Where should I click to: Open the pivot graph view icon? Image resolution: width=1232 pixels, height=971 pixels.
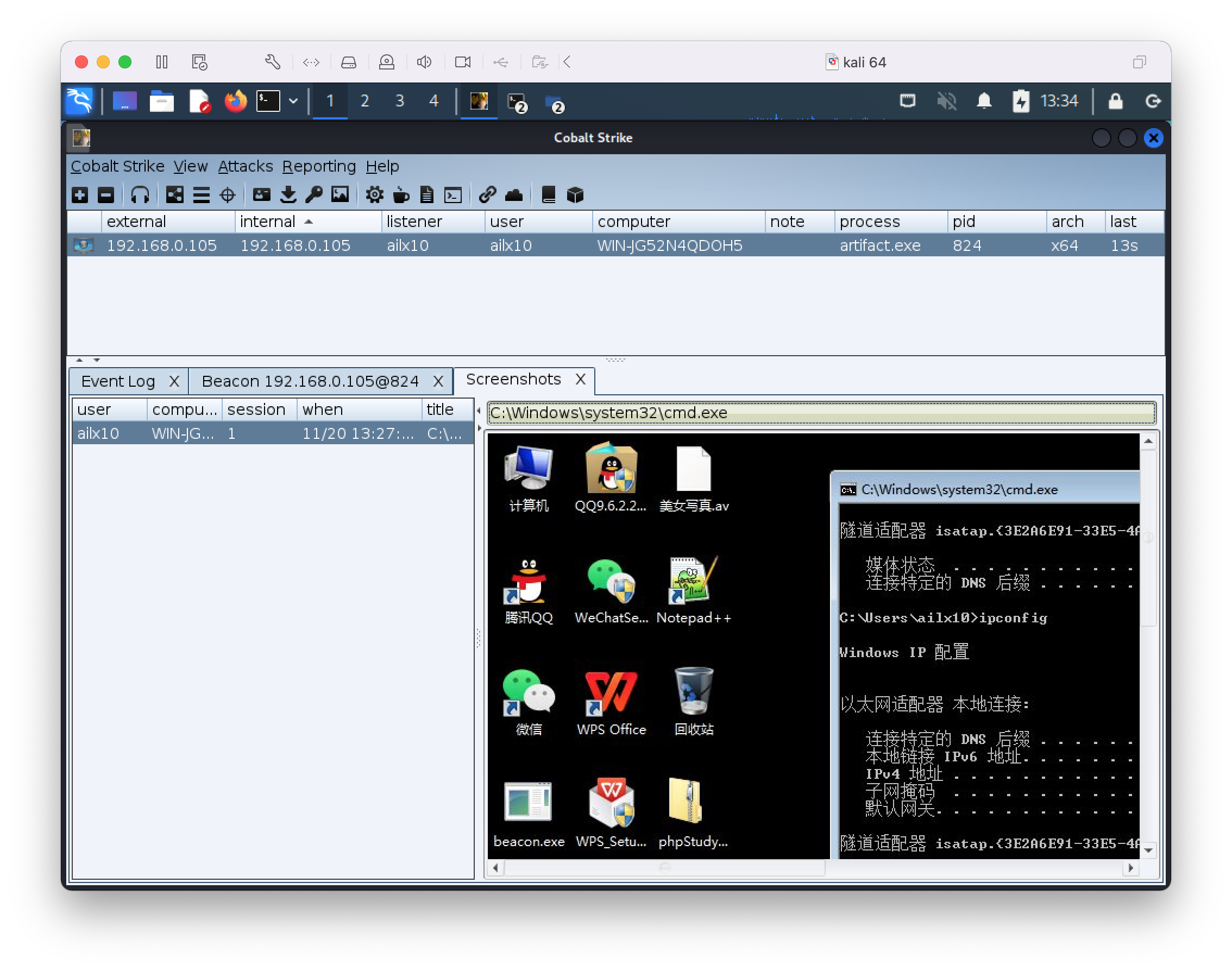[x=174, y=195]
